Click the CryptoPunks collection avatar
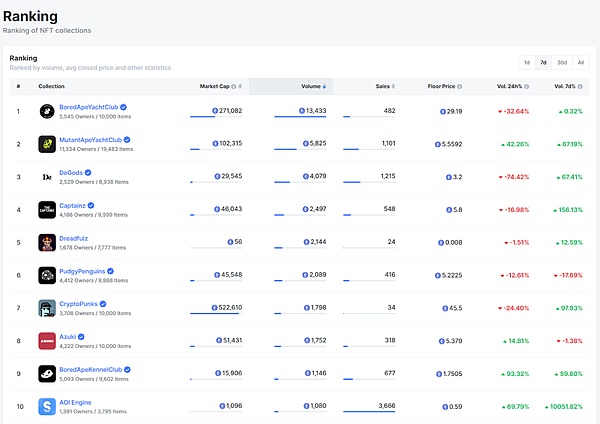600x424 pixels. [x=47, y=308]
